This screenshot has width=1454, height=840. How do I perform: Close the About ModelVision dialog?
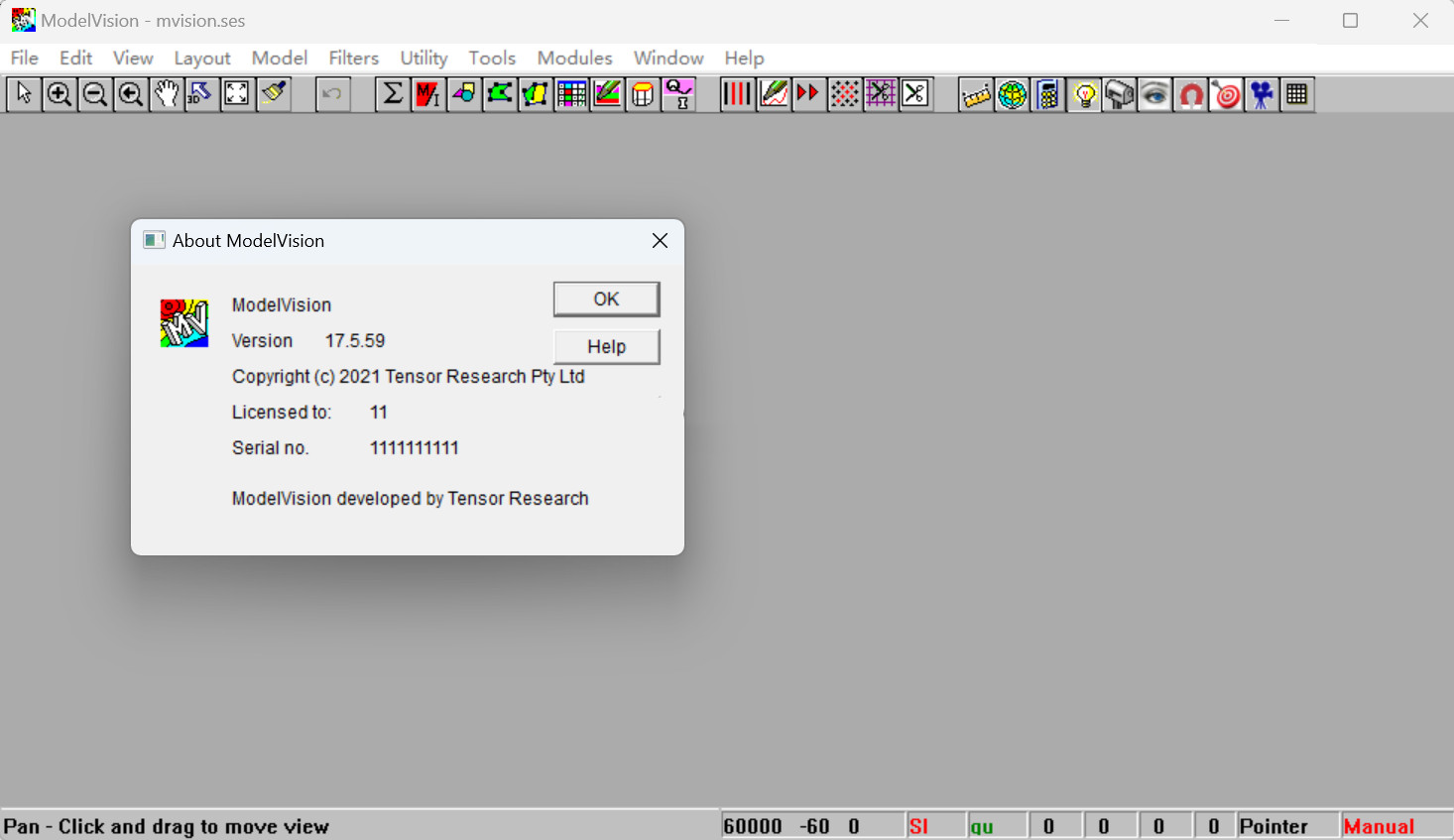660,241
